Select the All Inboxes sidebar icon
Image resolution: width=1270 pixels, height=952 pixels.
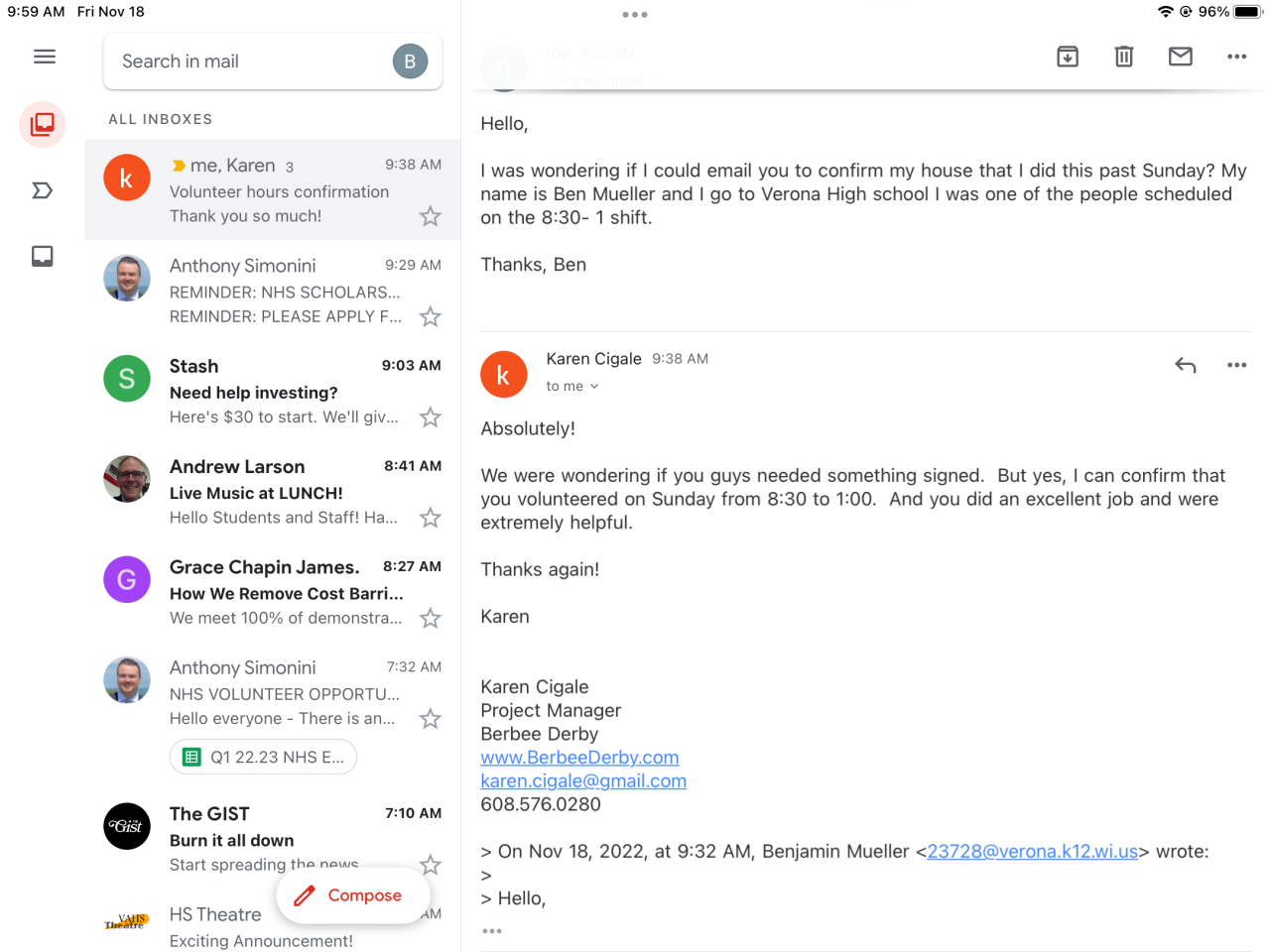point(43,124)
